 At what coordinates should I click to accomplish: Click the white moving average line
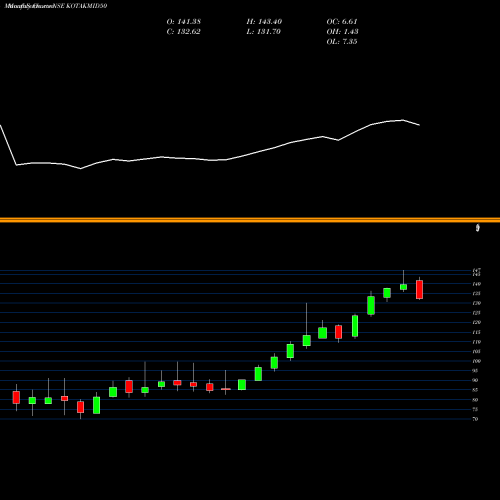(x=210, y=160)
